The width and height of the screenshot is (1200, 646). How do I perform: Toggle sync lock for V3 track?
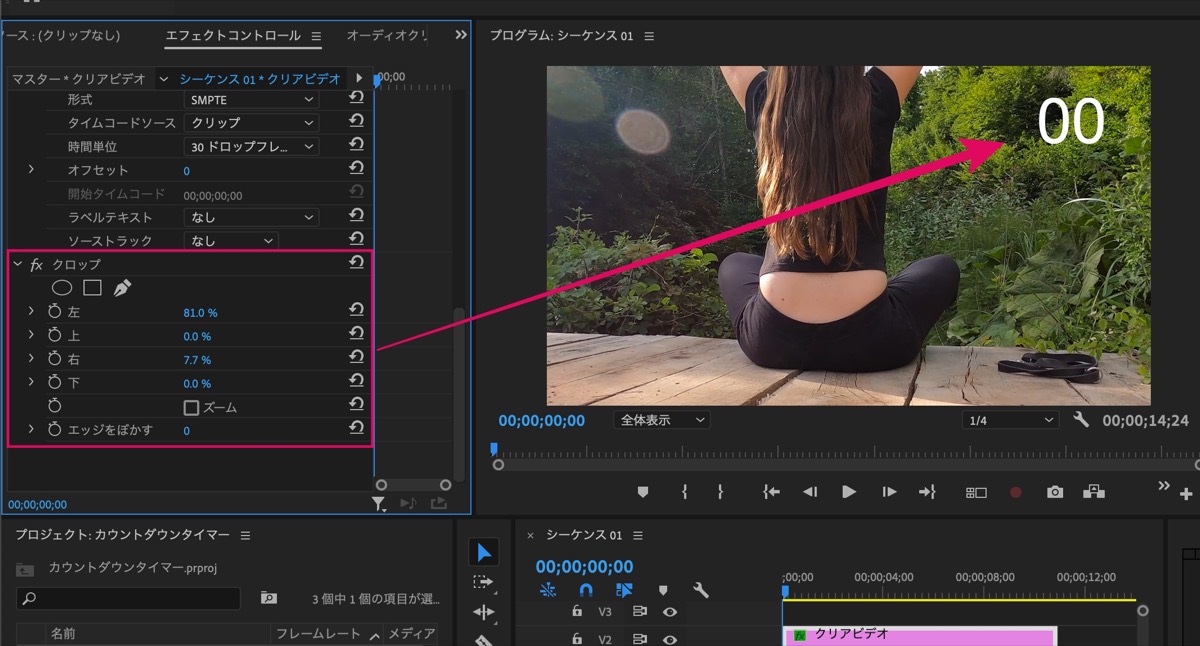(x=639, y=612)
